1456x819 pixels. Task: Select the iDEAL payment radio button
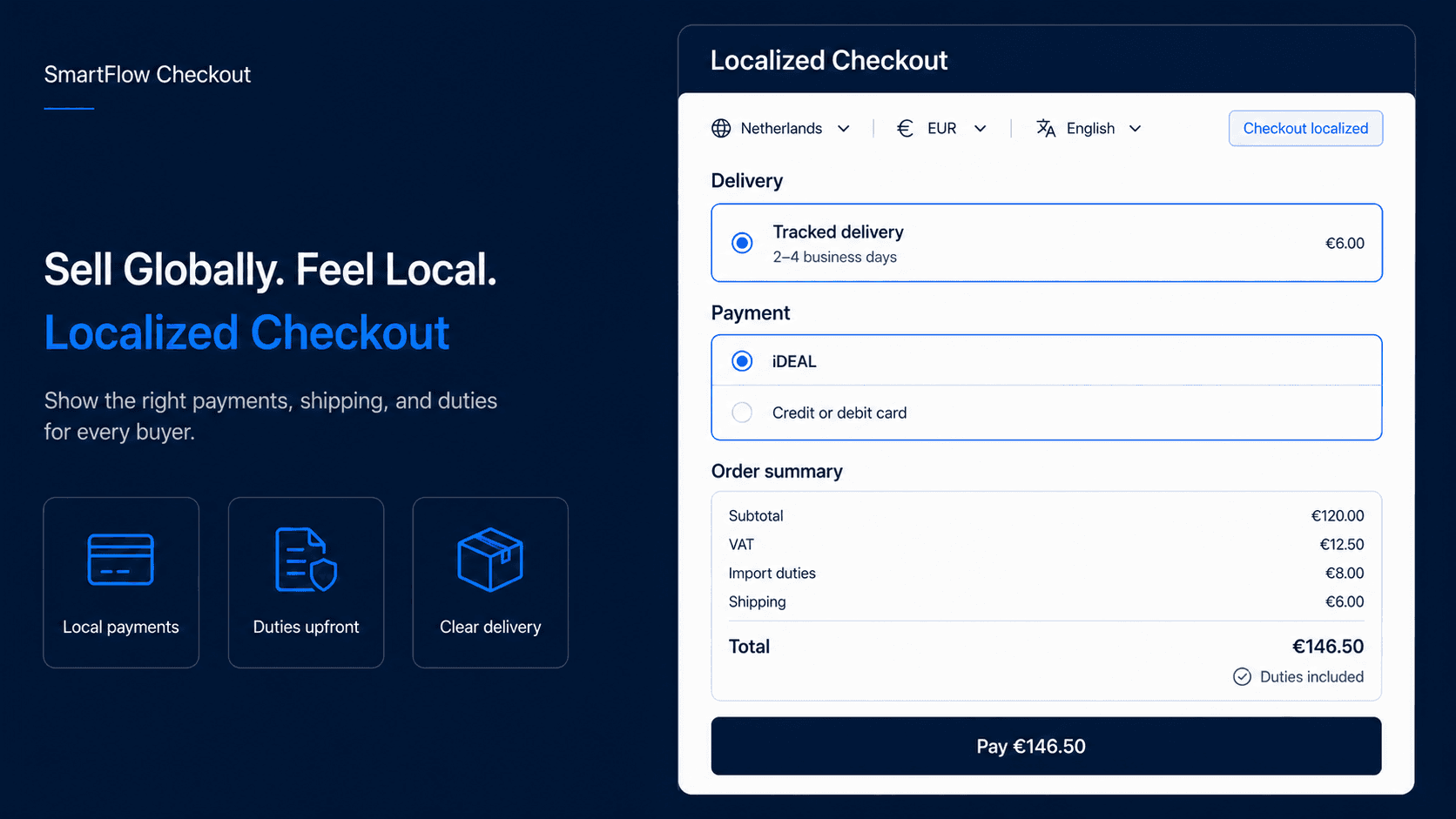(742, 361)
